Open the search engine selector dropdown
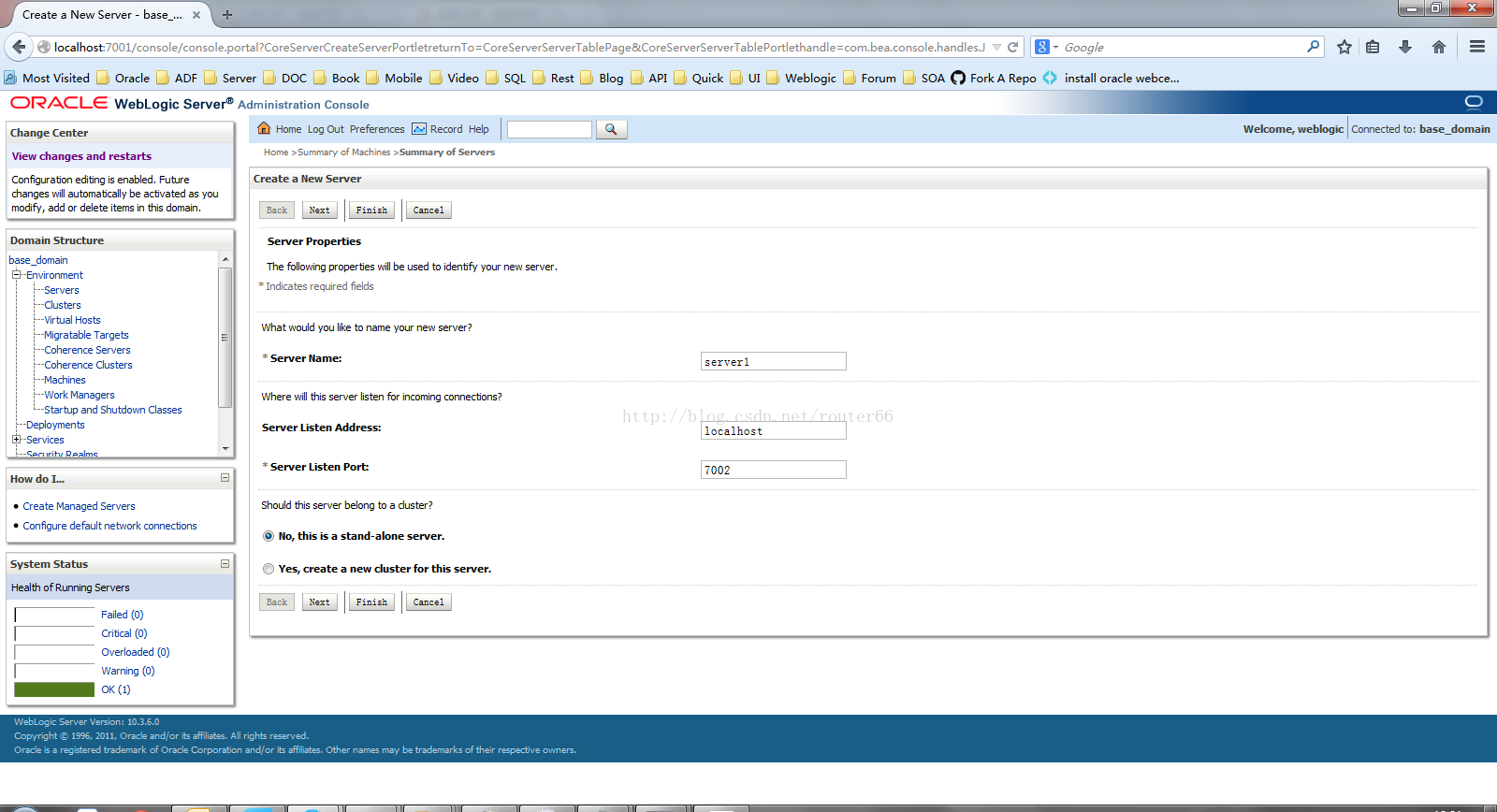 1047,47
